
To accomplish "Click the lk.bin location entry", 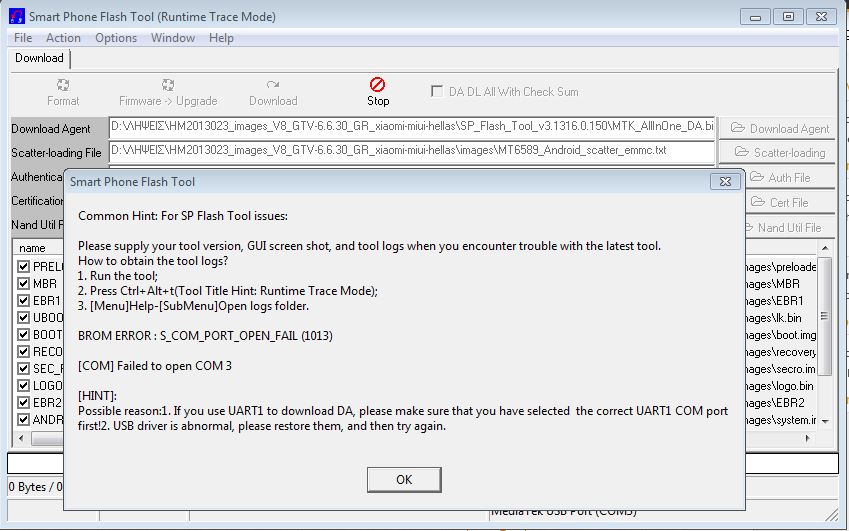I will pyautogui.click(x=774, y=318).
